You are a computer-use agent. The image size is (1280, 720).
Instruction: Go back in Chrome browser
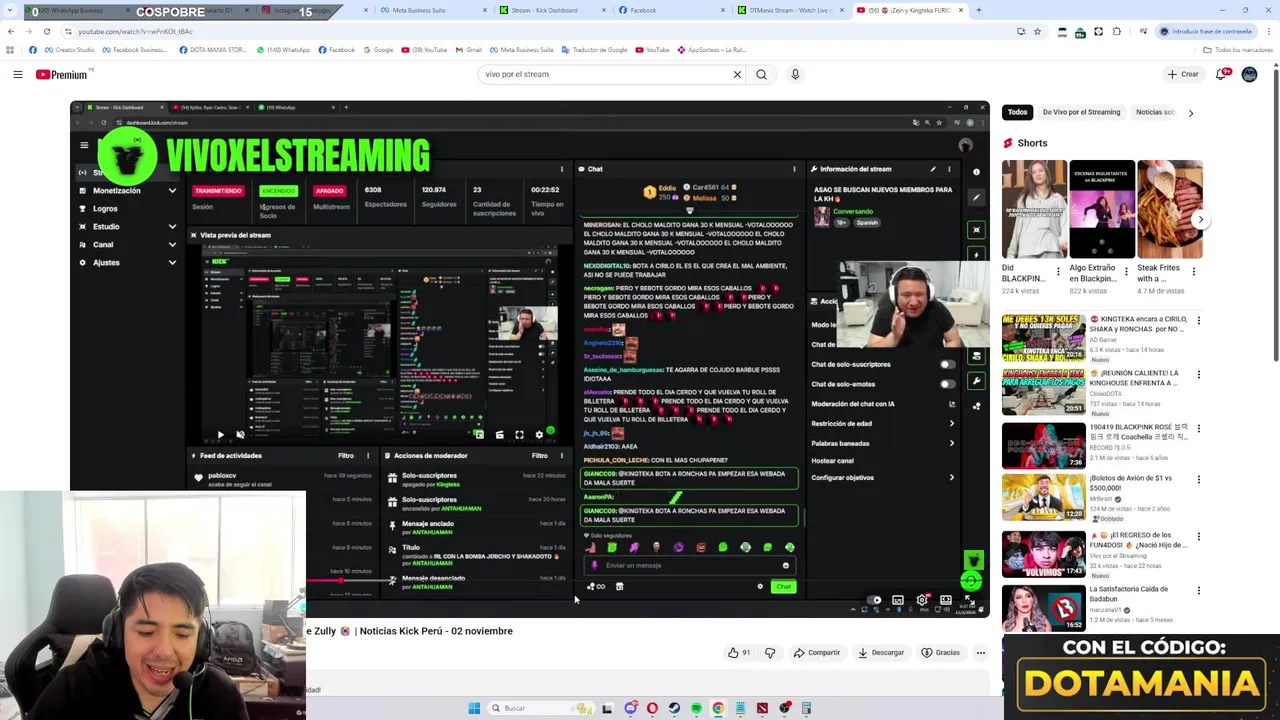point(10,31)
